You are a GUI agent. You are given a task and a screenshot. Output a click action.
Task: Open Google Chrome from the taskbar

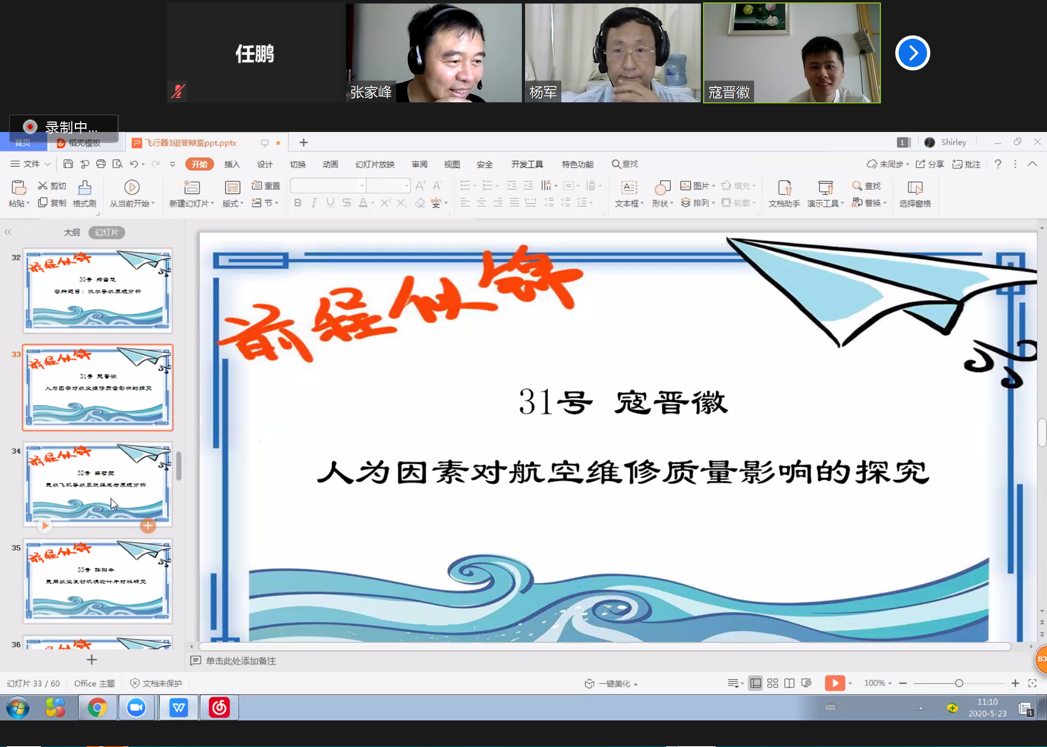(97, 707)
